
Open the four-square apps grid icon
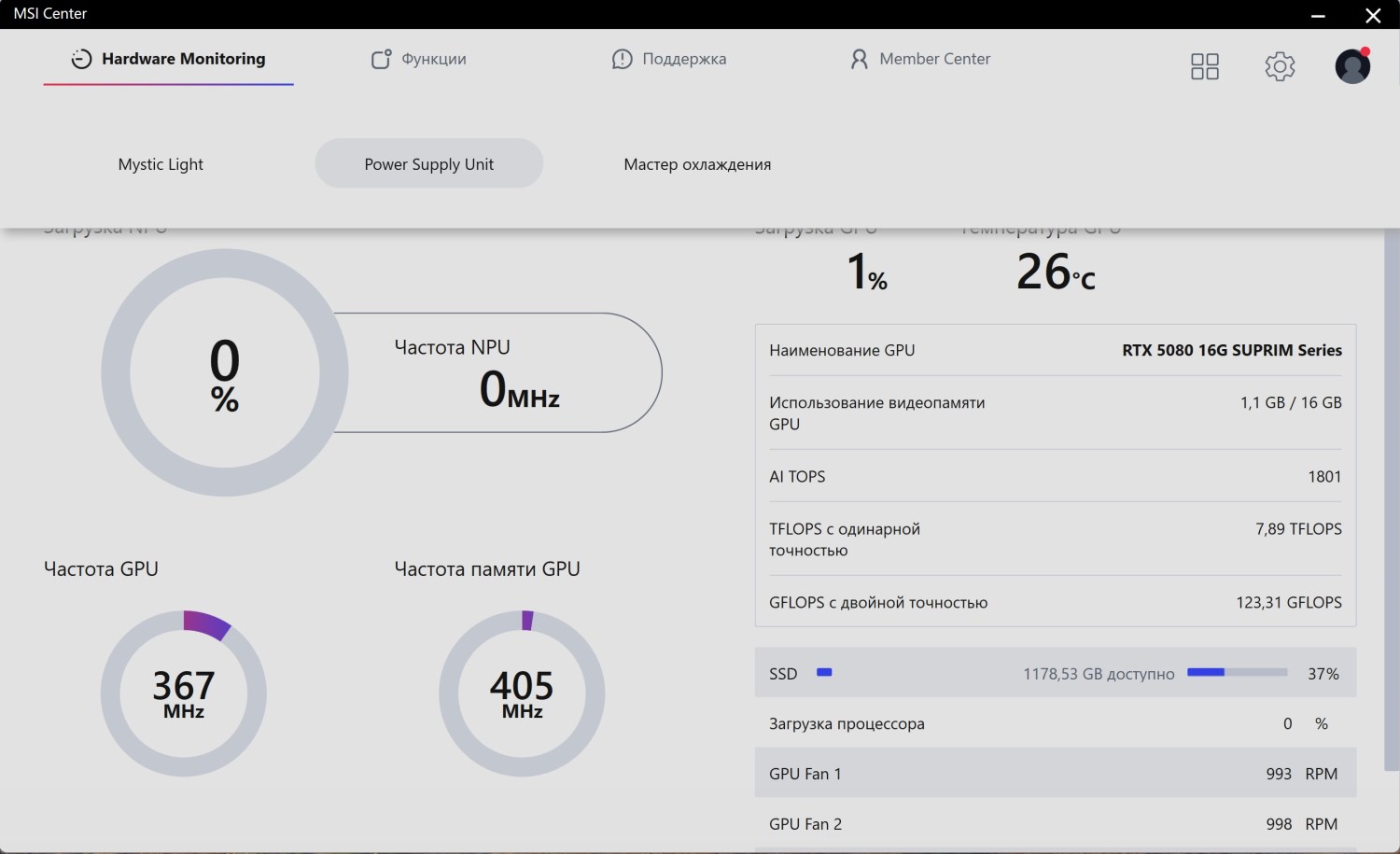1204,66
